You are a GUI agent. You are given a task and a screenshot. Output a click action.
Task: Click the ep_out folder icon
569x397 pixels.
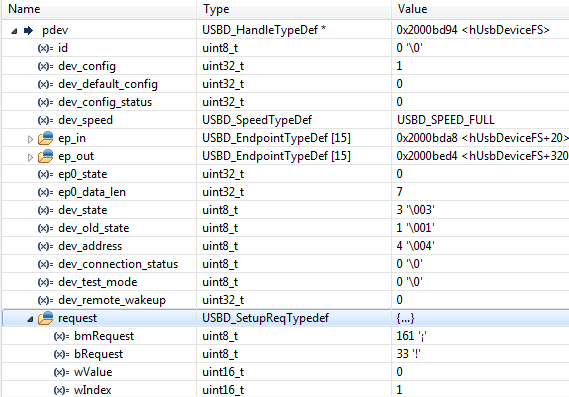click(x=46, y=156)
